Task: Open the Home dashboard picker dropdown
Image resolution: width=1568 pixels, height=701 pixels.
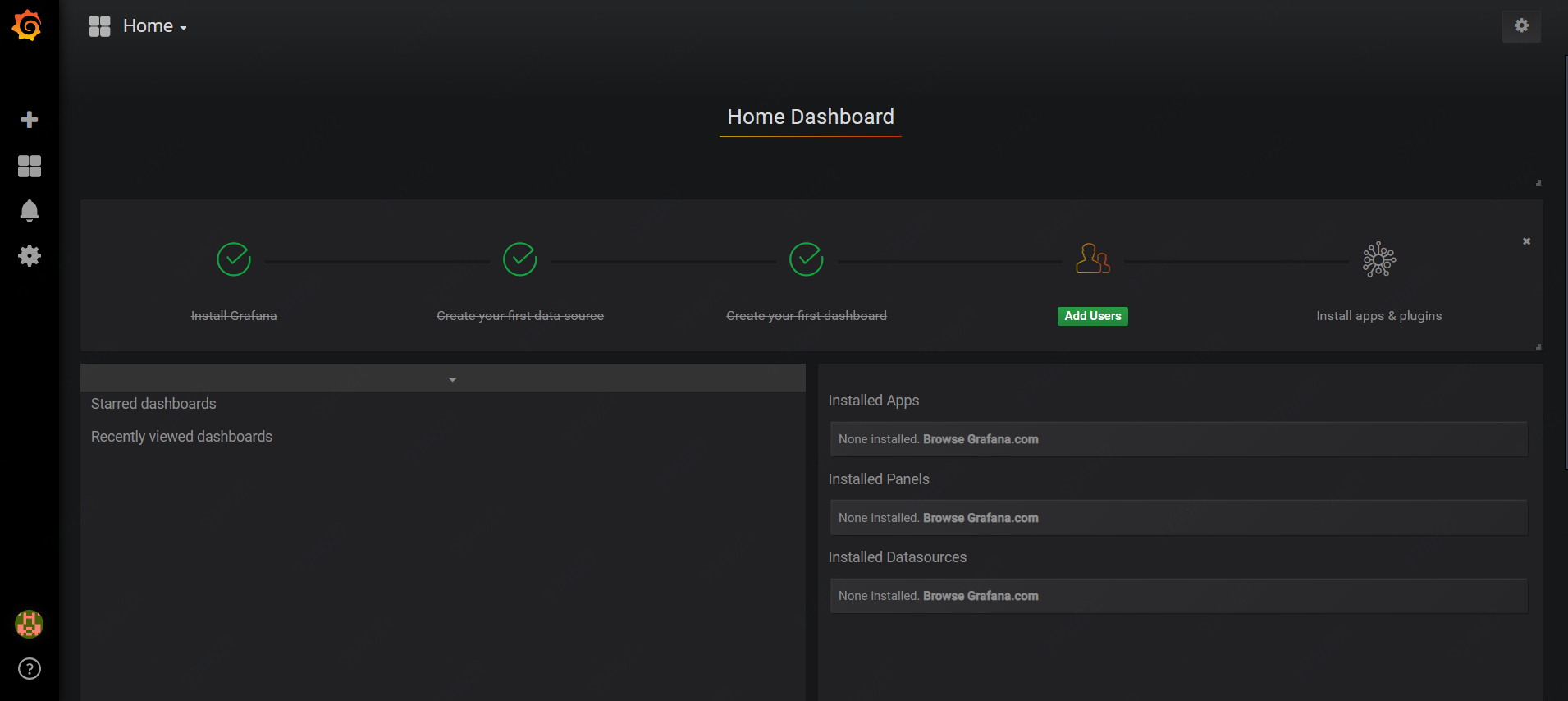Action: click(155, 26)
